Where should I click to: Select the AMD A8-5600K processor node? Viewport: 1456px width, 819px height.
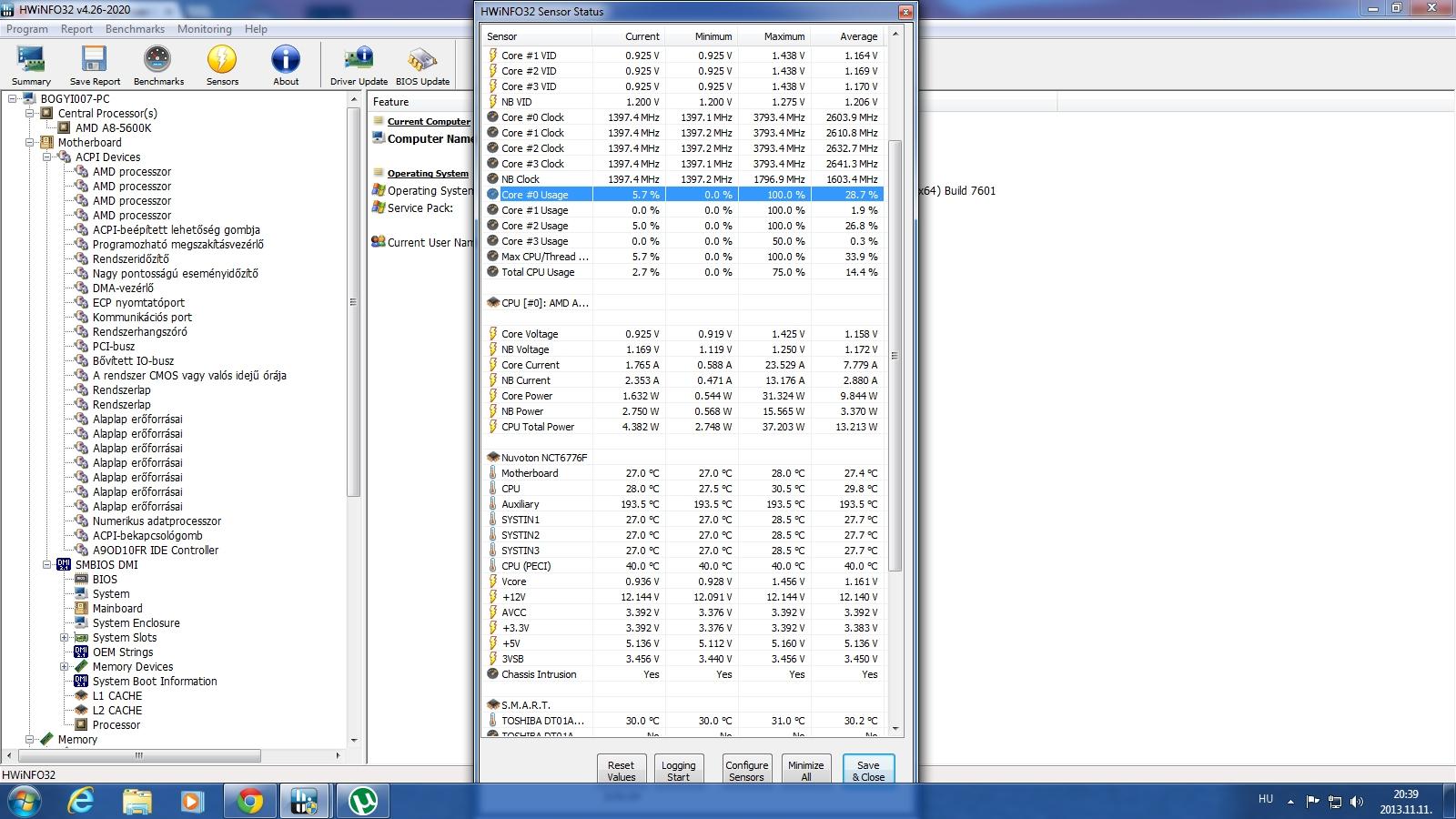[x=113, y=128]
